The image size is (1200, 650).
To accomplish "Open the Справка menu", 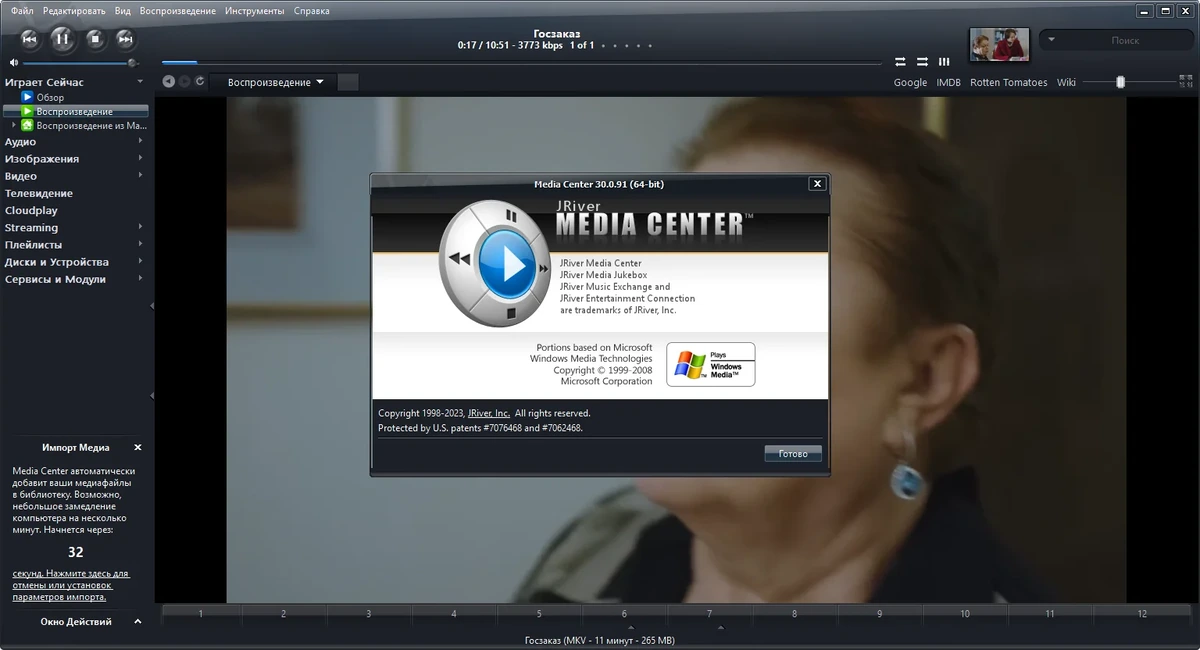I will click(x=312, y=11).
